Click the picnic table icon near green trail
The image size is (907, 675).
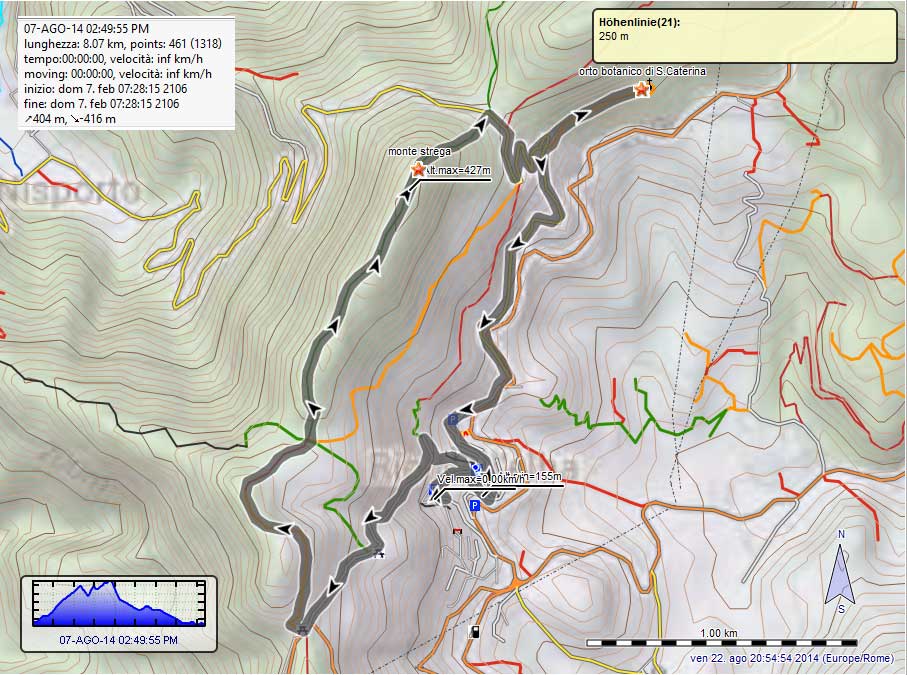click(379, 554)
